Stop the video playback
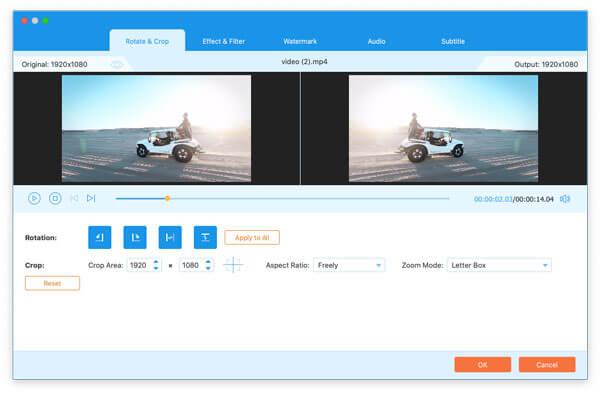600x394 pixels. tap(55, 198)
